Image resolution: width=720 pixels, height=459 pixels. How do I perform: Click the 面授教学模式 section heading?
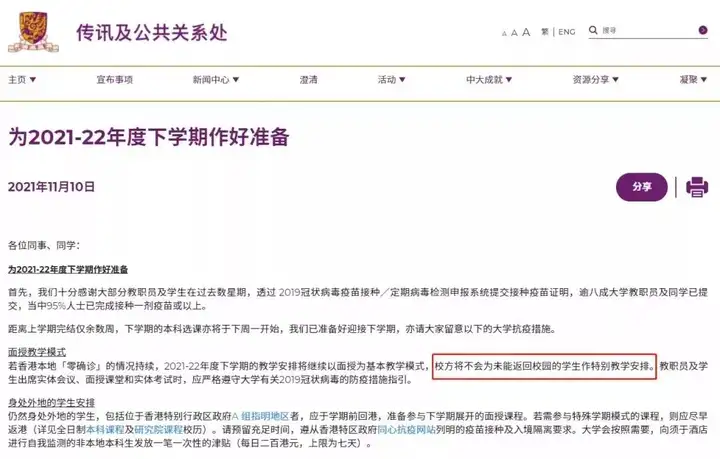[37, 352]
